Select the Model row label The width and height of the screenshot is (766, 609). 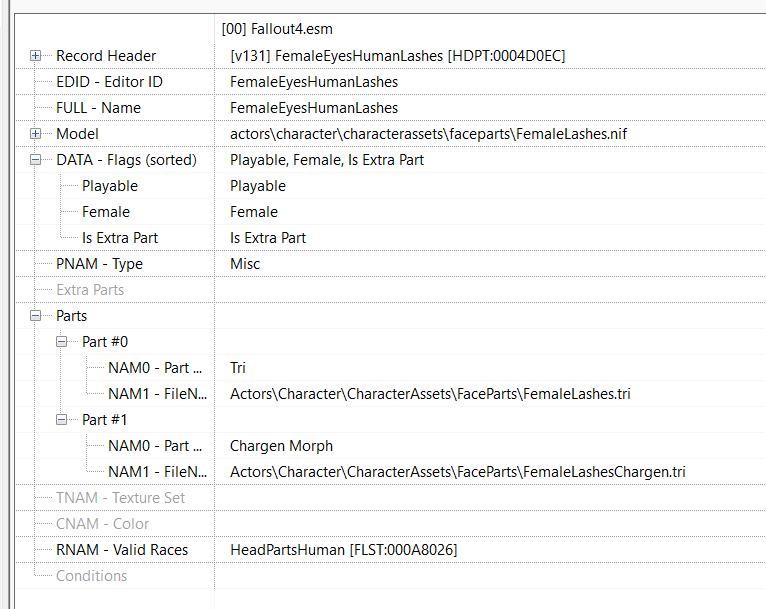pyautogui.click(x=77, y=134)
